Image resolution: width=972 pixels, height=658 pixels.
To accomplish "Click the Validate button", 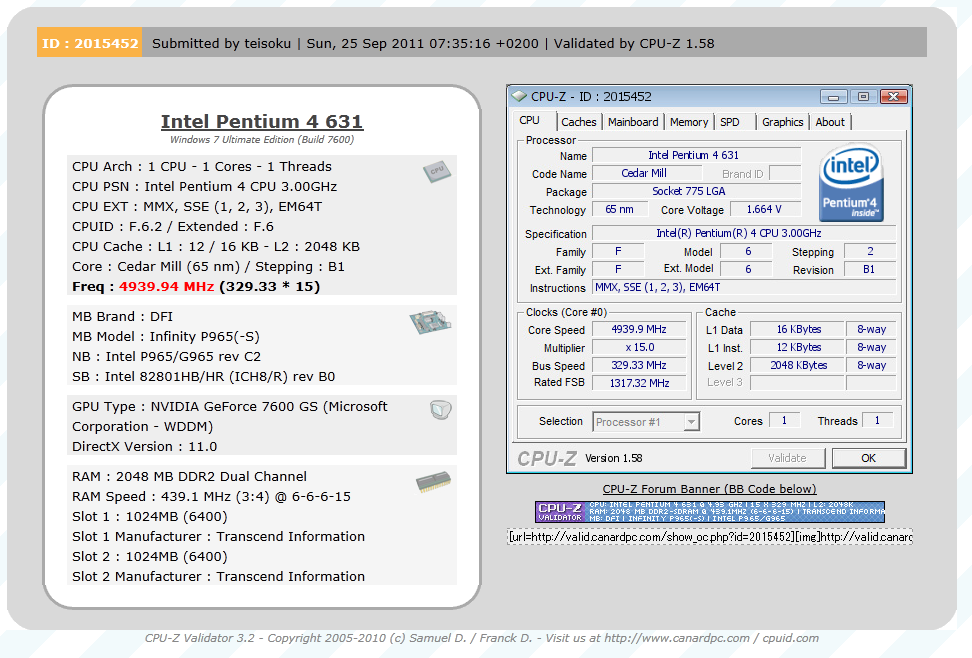I will pos(787,458).
